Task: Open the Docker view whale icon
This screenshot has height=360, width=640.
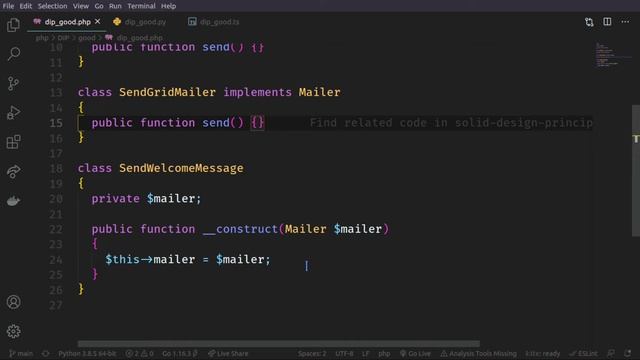Action: 13,201
